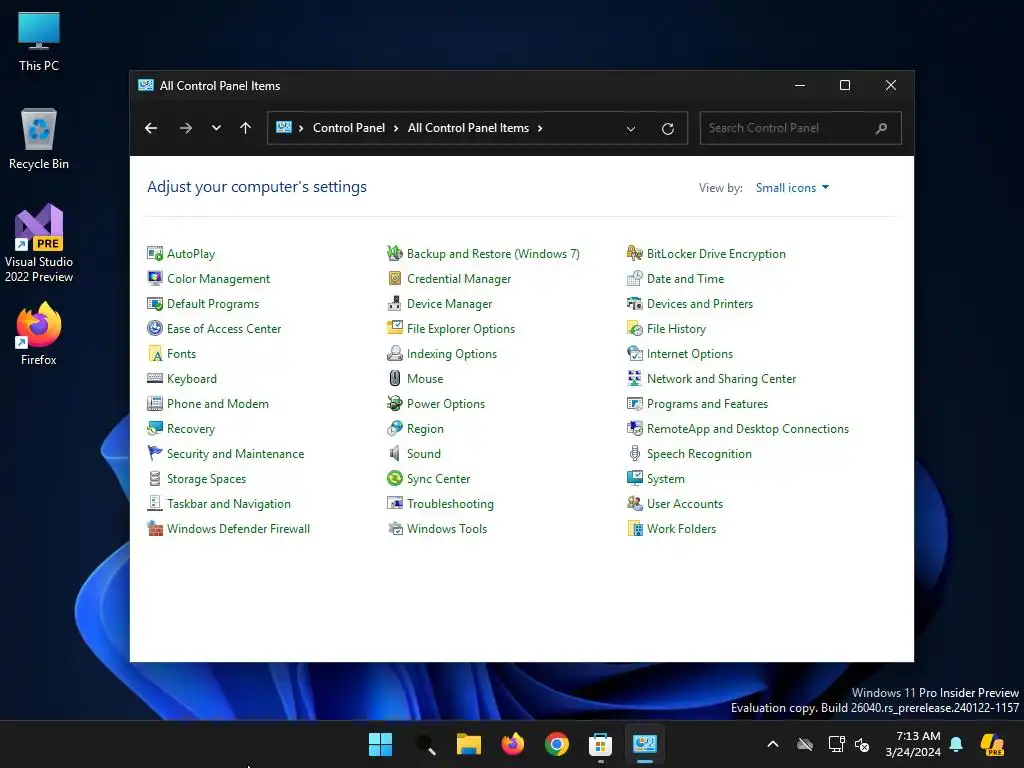The width and height of the screenshot is (1024, 768).
Task: Expand chevron after Control Panel breadcrumb
Action: click(396, 128)
